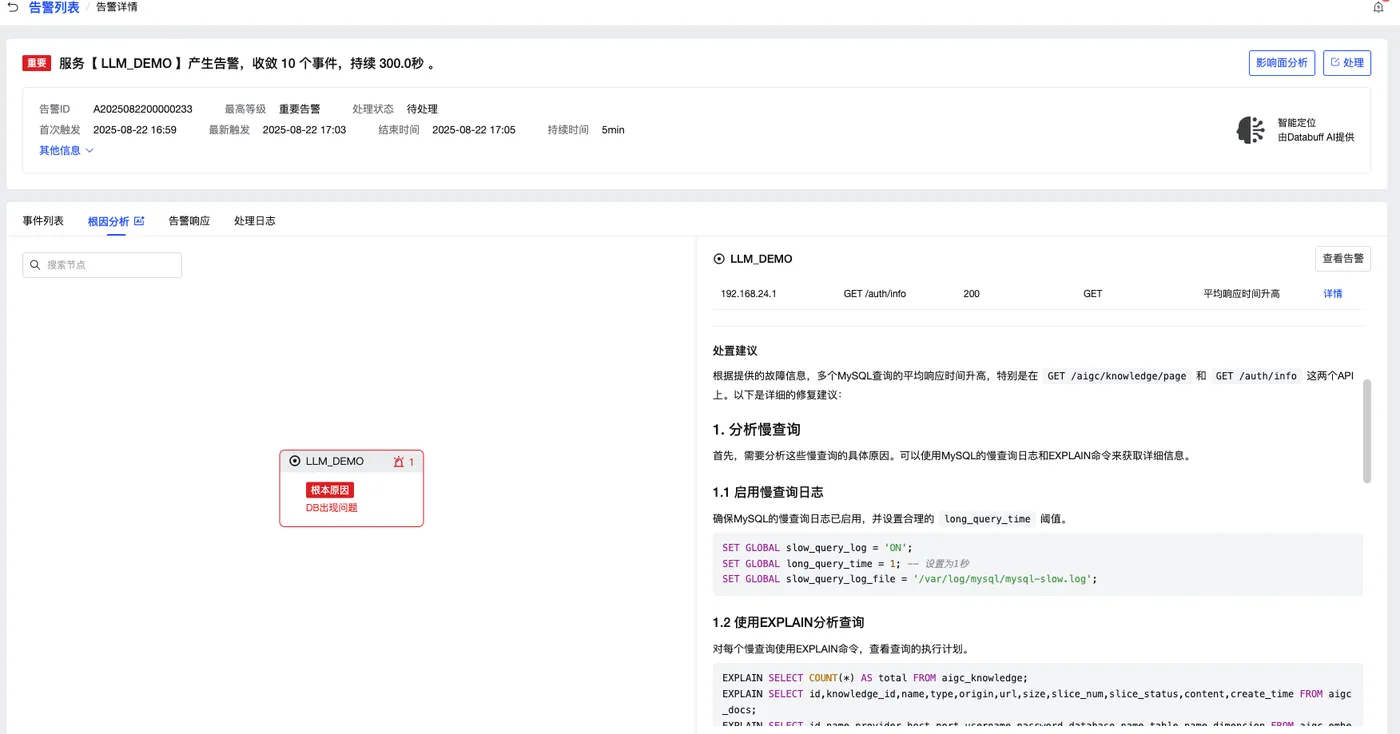Click the 根本原因 red tag
Image resolution: width=1400 pixels, height=734 pixels.
pyautogui.click(x=330, y=490)
